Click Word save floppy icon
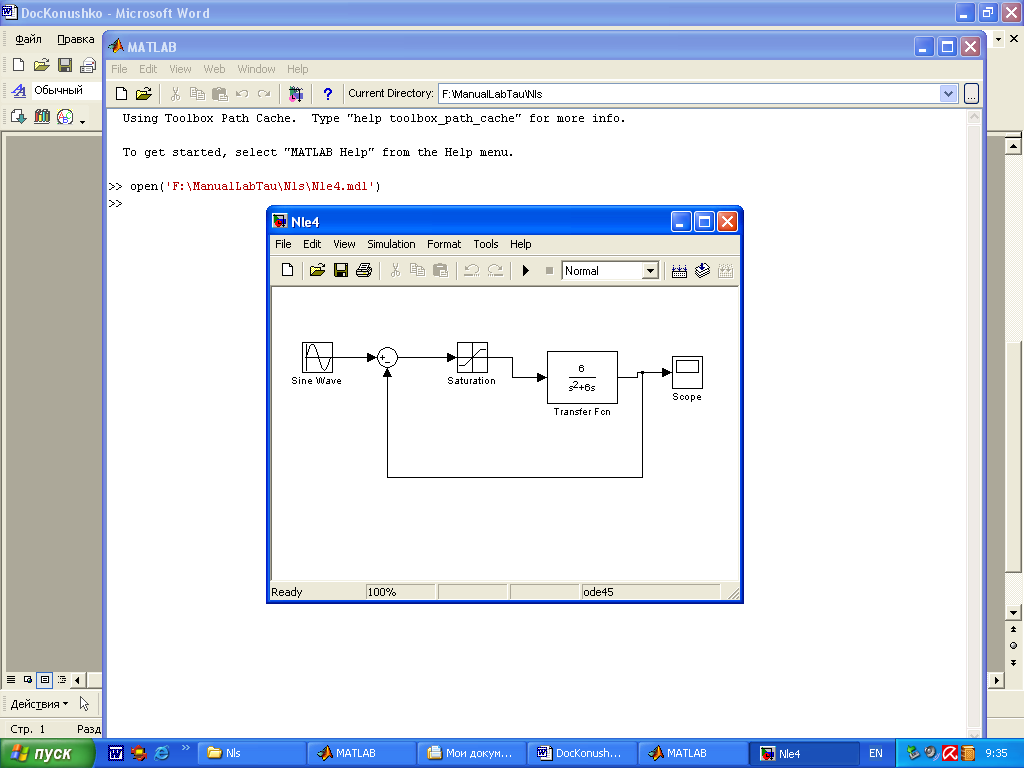 click(65, 64)
